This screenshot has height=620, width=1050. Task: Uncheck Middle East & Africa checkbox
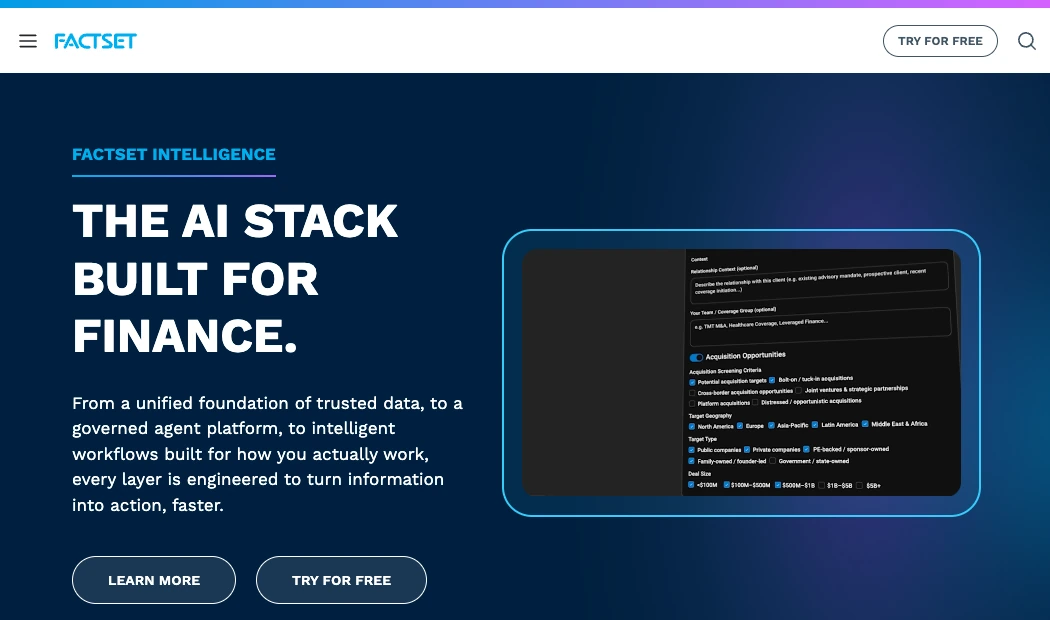point(865,424)
